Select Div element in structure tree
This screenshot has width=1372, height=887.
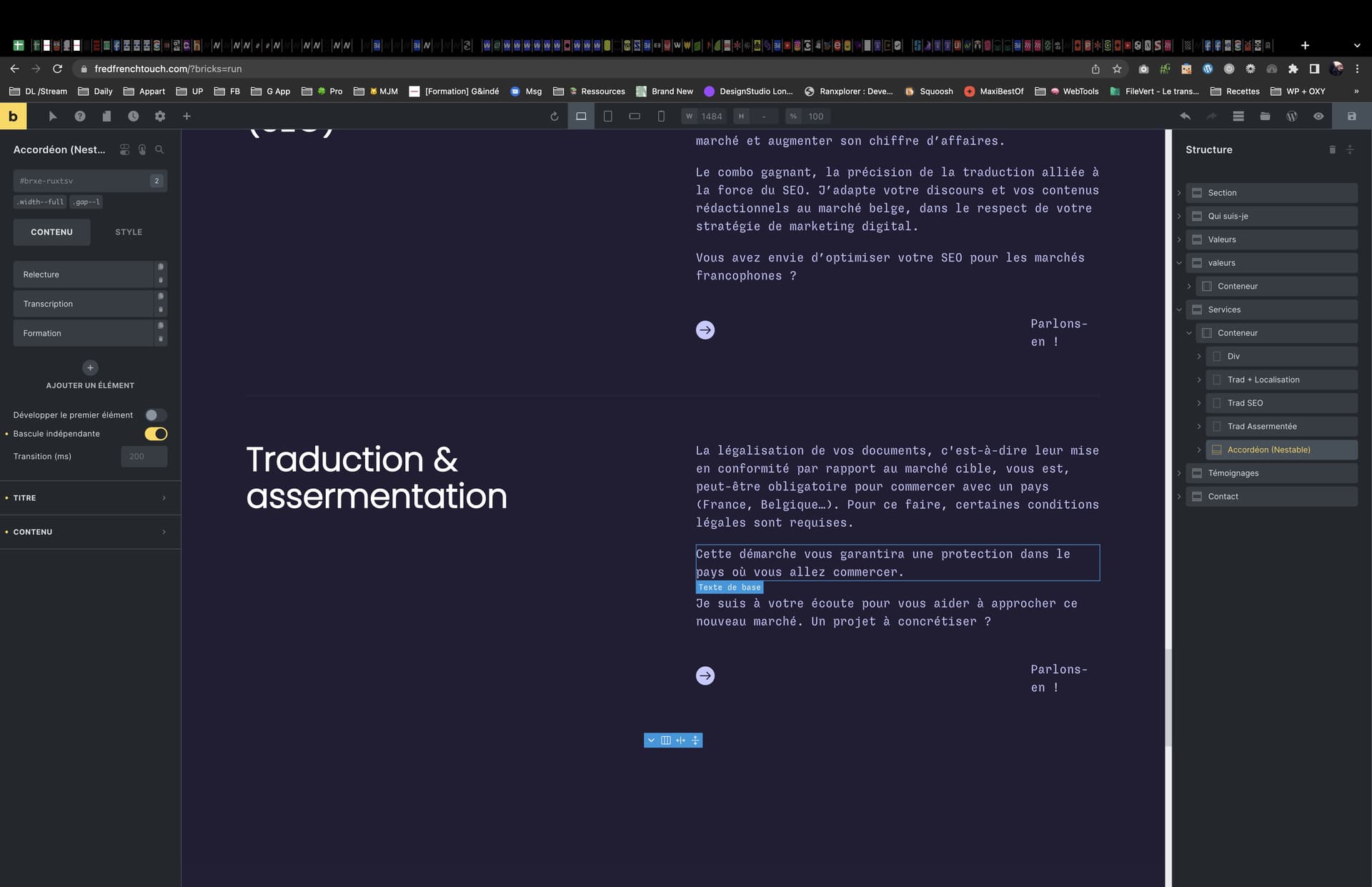pyautogui.click(x=1281, y=356)
